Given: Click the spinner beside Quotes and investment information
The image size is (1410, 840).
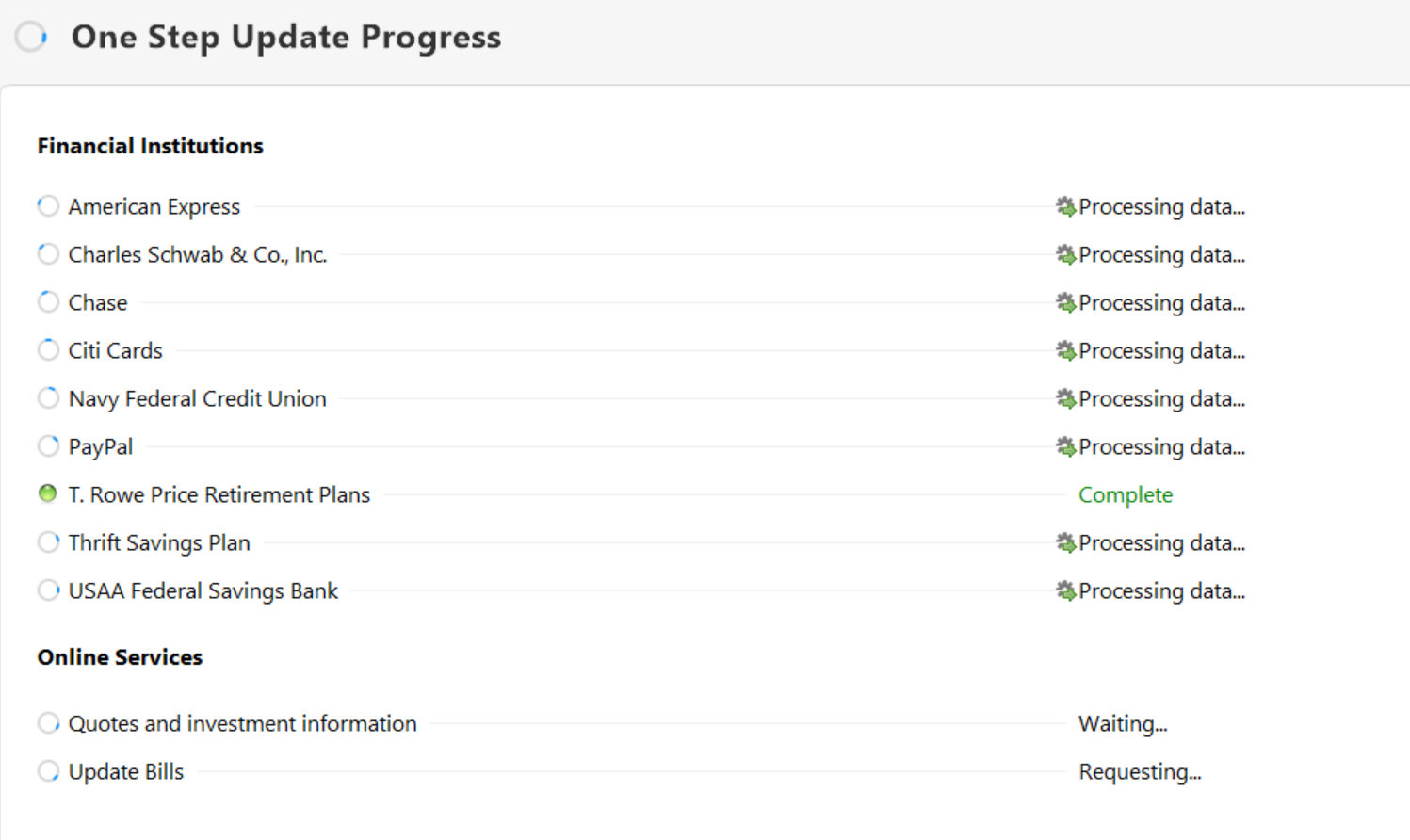Looking at the screenshot, I should point(48,723).
